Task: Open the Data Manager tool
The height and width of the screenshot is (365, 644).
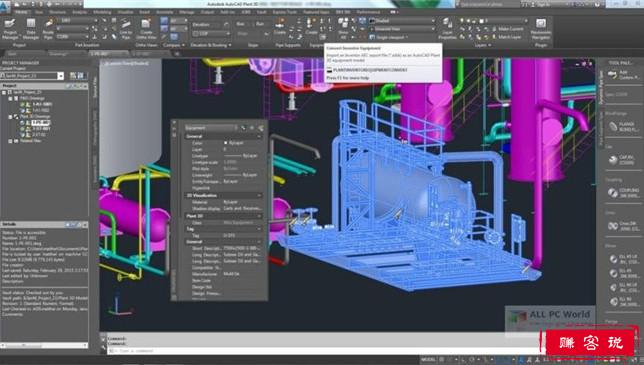Action: (31, 29)
